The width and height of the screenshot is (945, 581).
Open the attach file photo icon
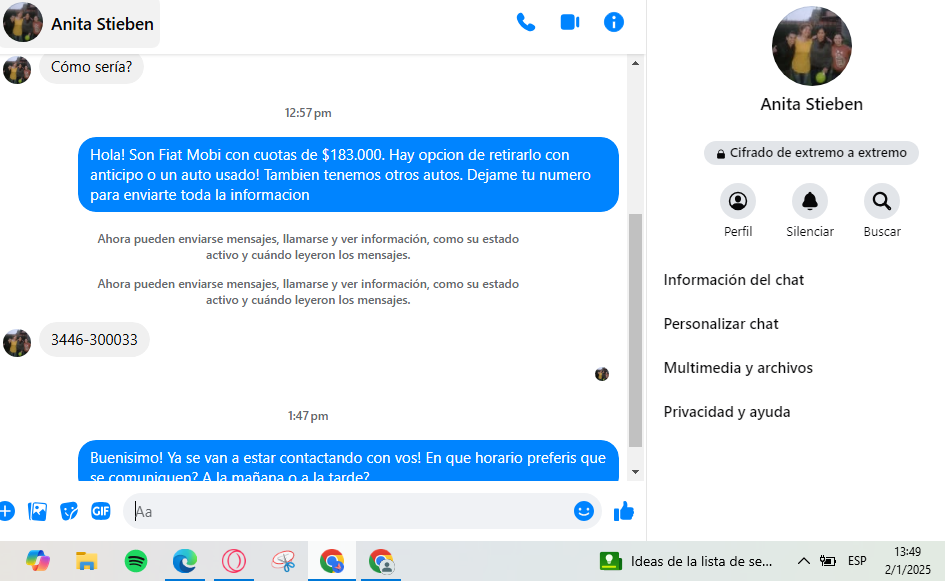38,511
